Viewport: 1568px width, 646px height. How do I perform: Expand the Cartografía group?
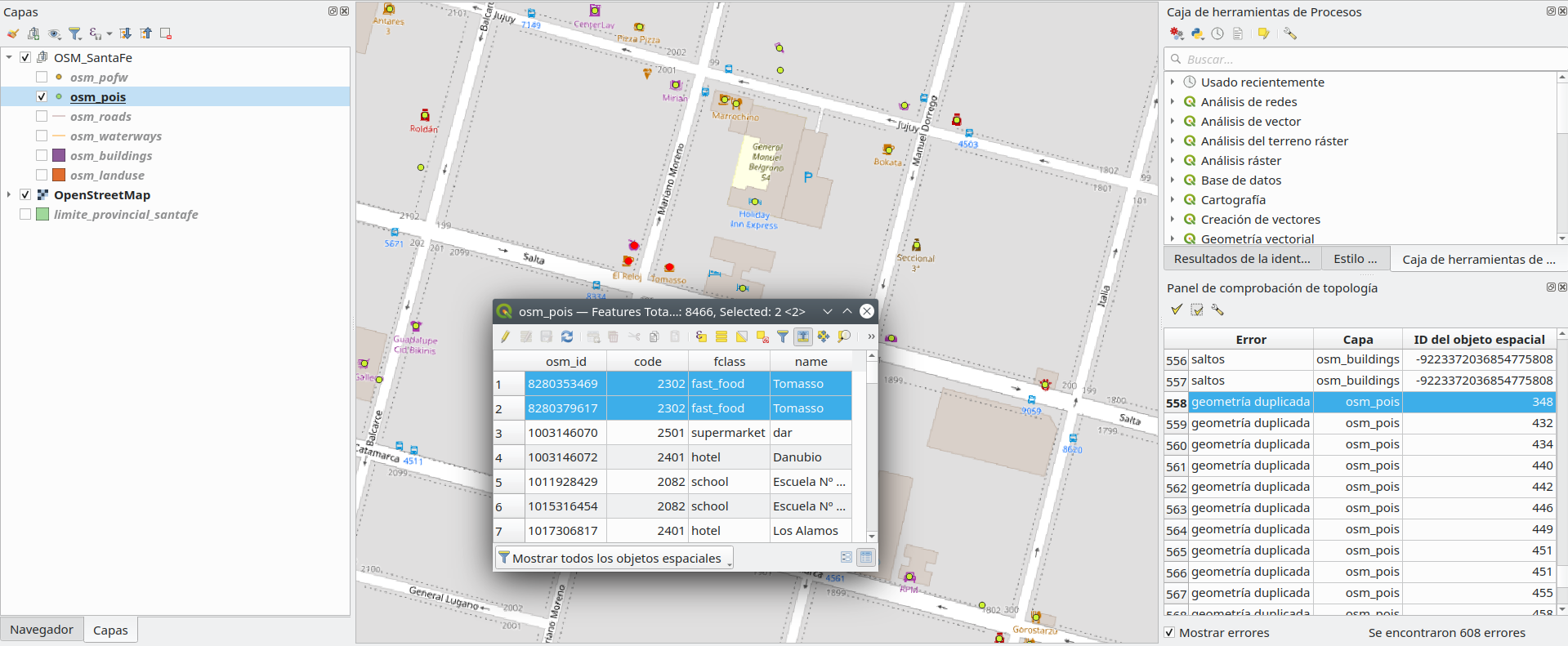tap(1173, 199)
